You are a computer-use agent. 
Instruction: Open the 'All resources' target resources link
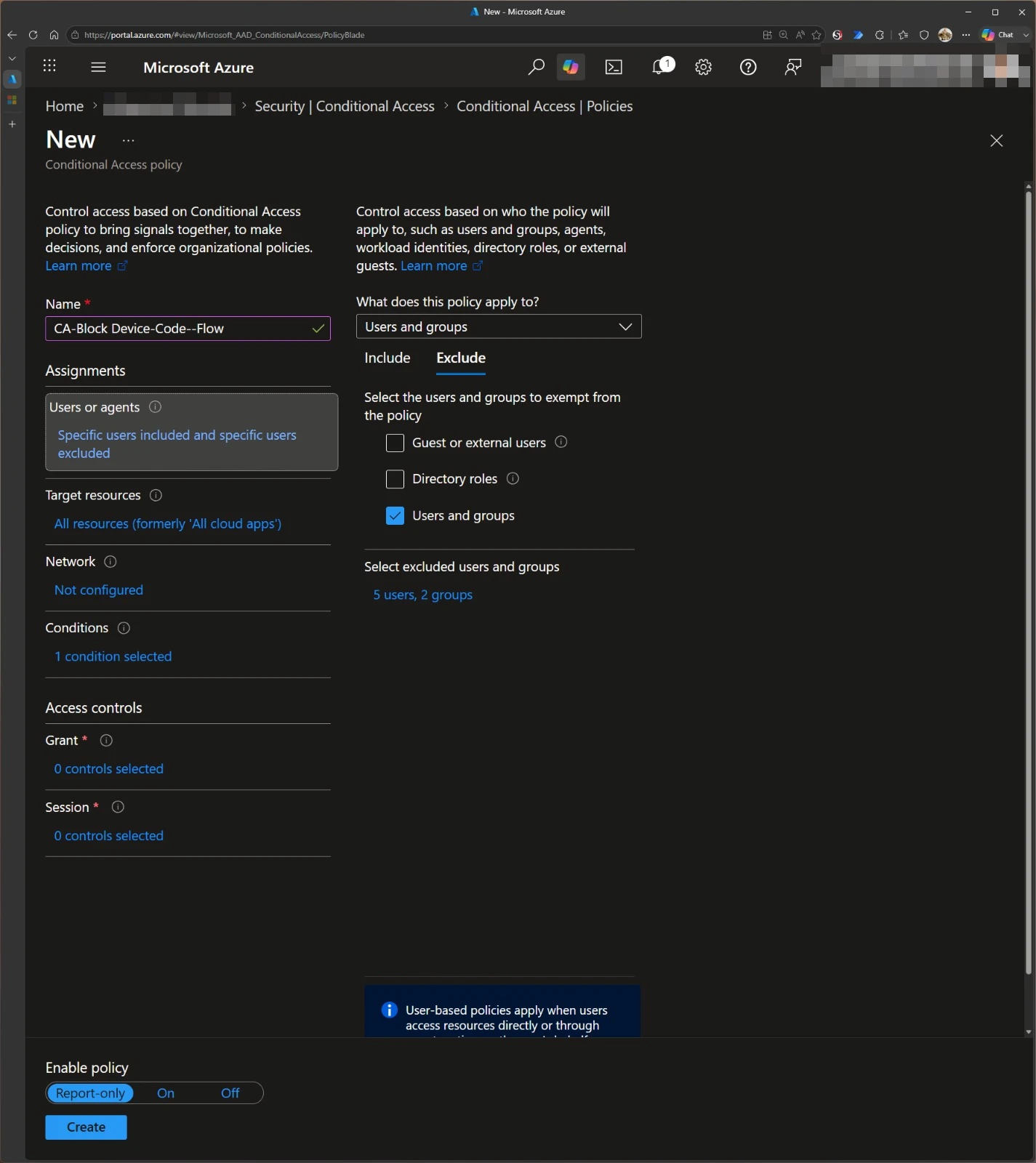tap(168, 523)
